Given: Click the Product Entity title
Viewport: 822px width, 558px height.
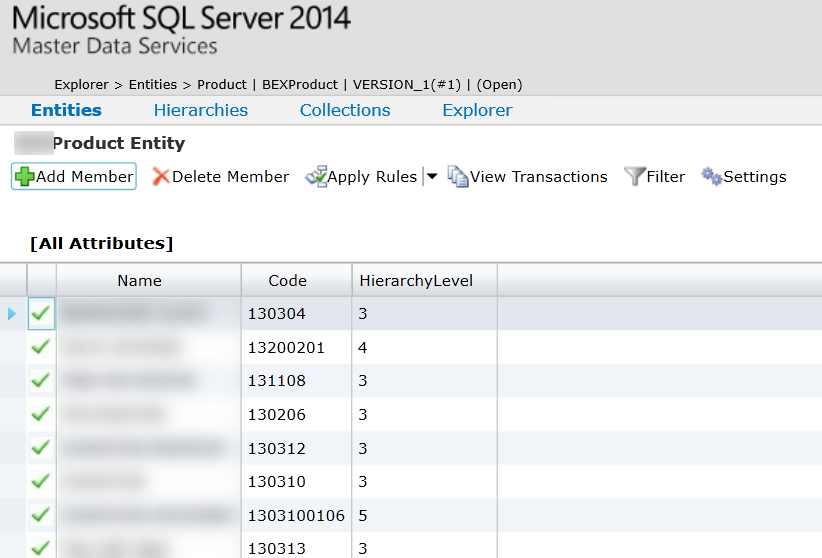Looking at the screenshot, I should 119,143.
